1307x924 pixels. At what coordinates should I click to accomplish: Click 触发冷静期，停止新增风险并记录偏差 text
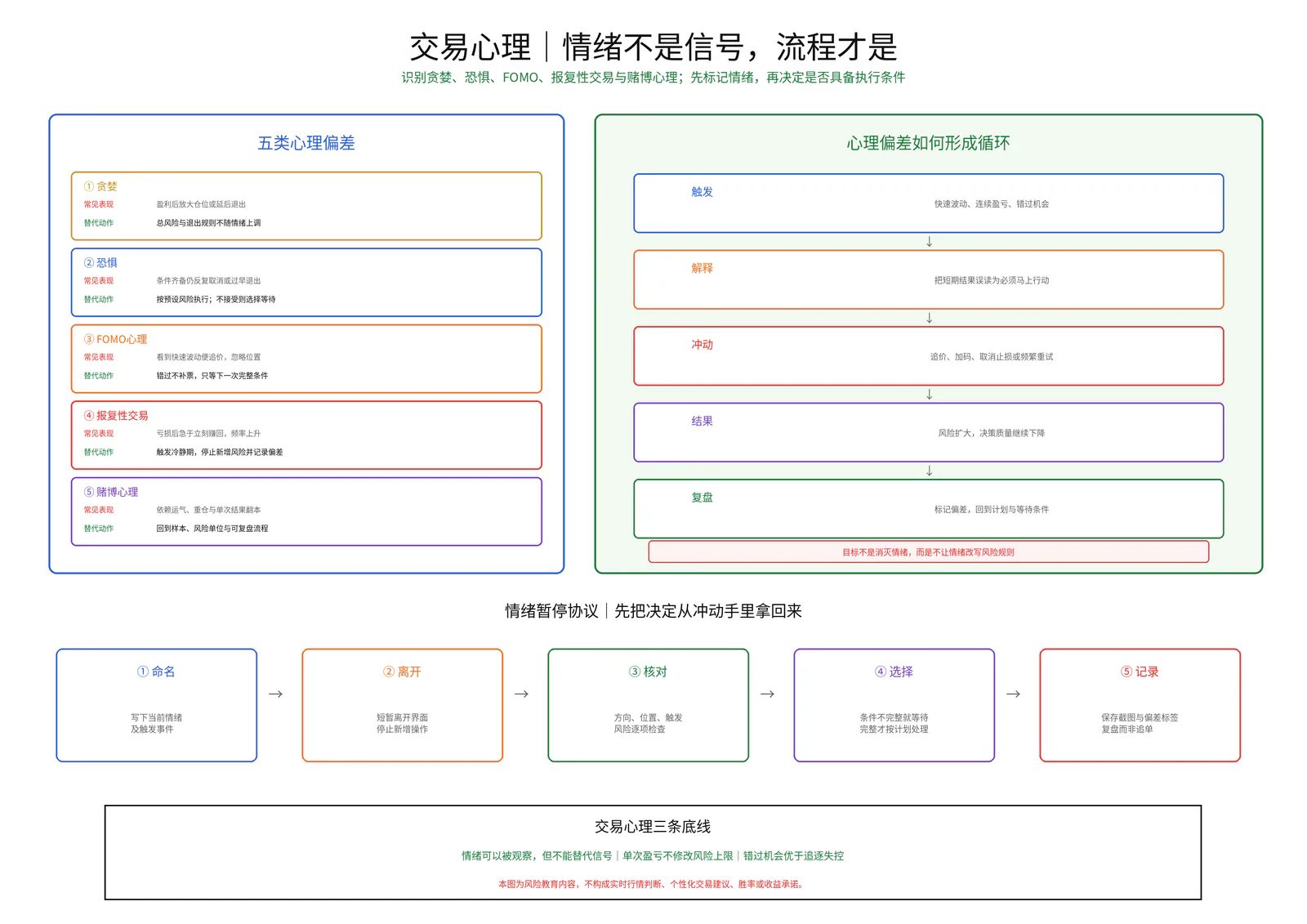click(x=220, y=452)
